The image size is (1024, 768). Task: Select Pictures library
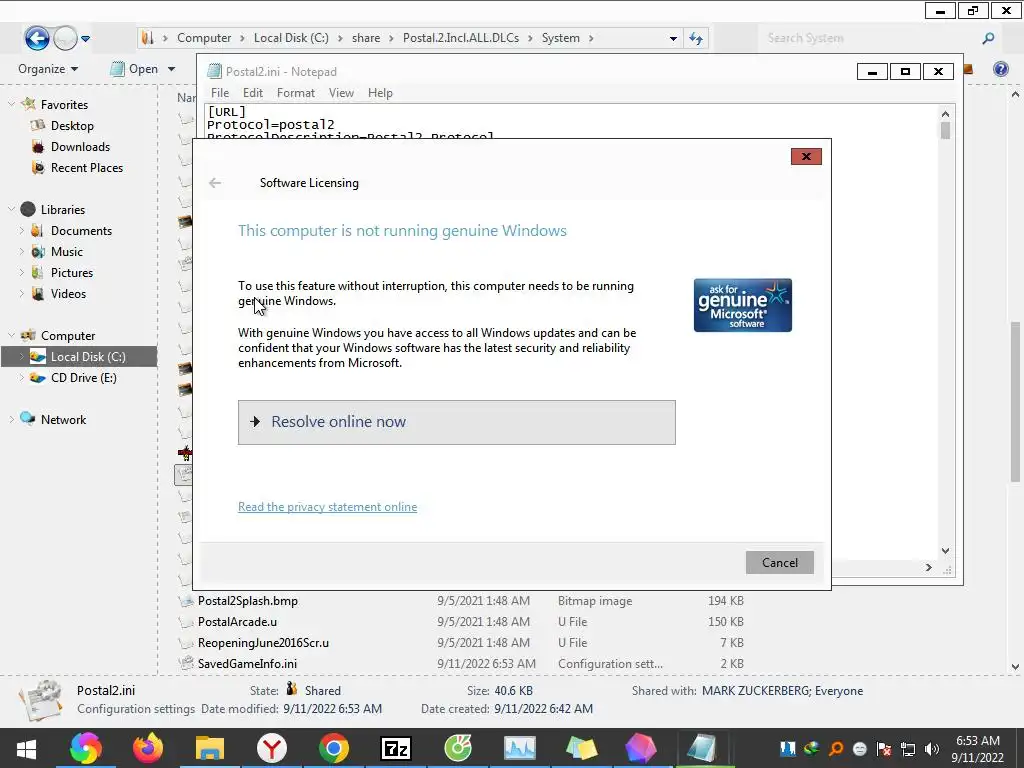point(72,272)
